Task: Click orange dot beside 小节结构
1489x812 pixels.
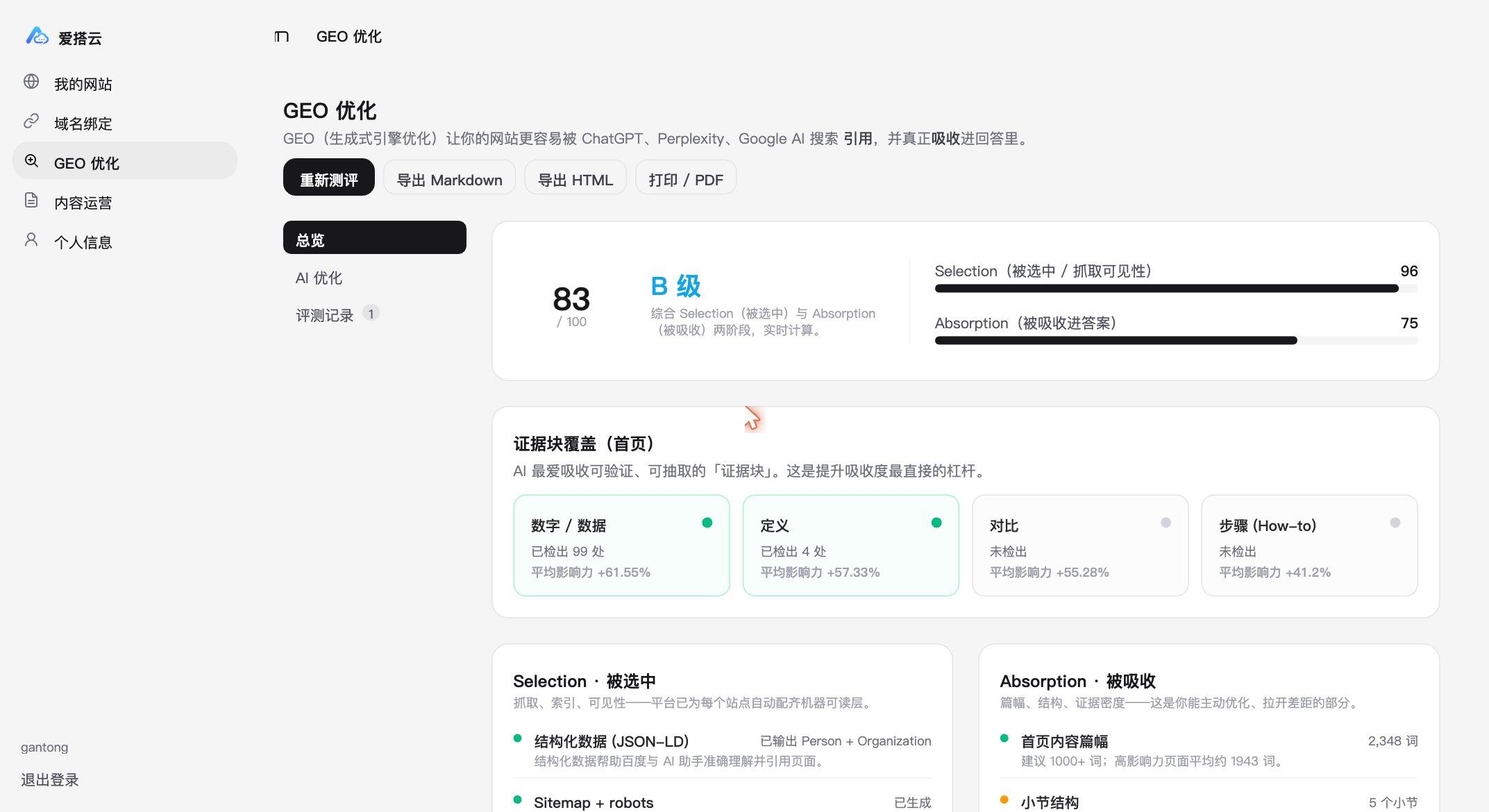Action: point(1004,800)
